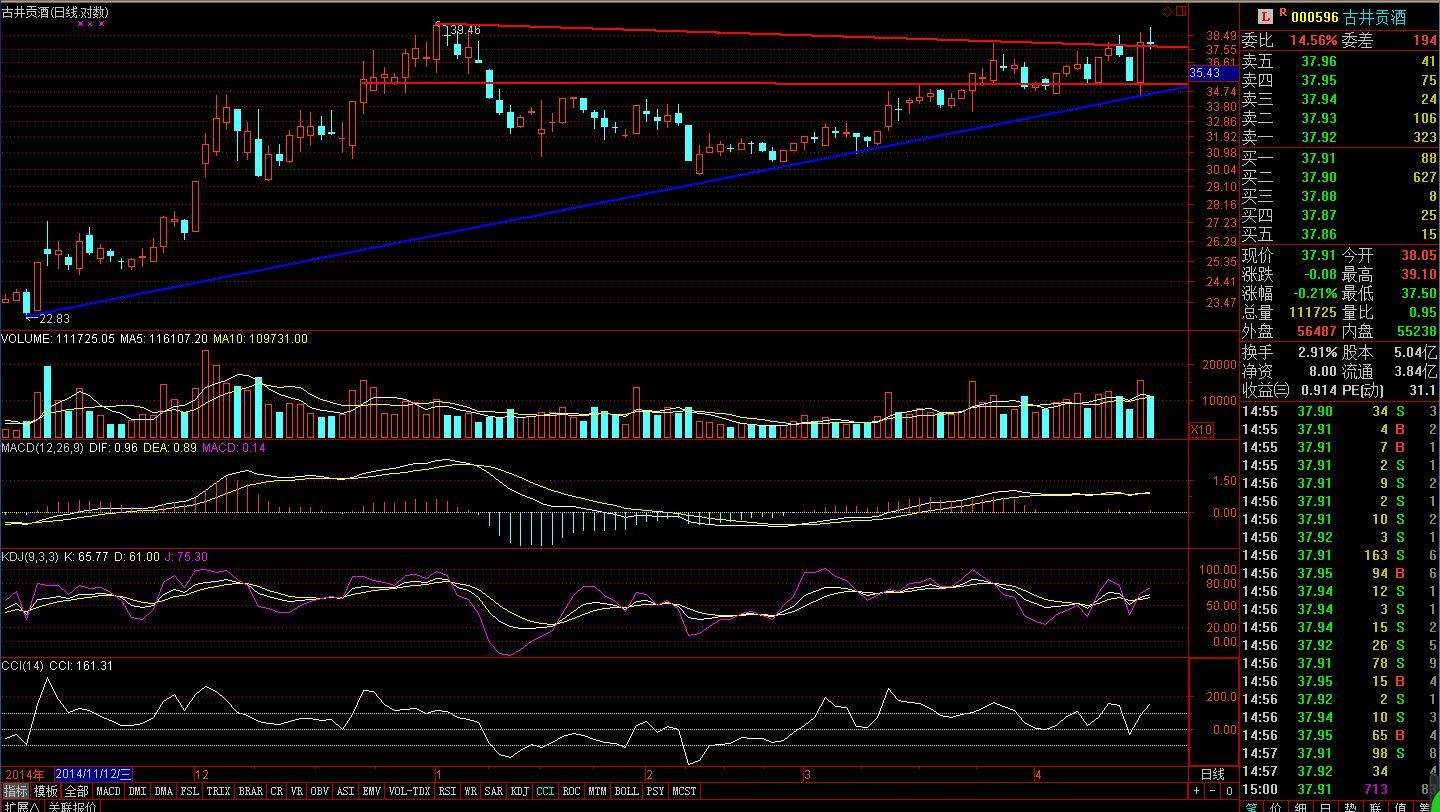Click the chart title 古井贡酒(日线,对数)
This screenshot has width=1440, height=812.
55,12
